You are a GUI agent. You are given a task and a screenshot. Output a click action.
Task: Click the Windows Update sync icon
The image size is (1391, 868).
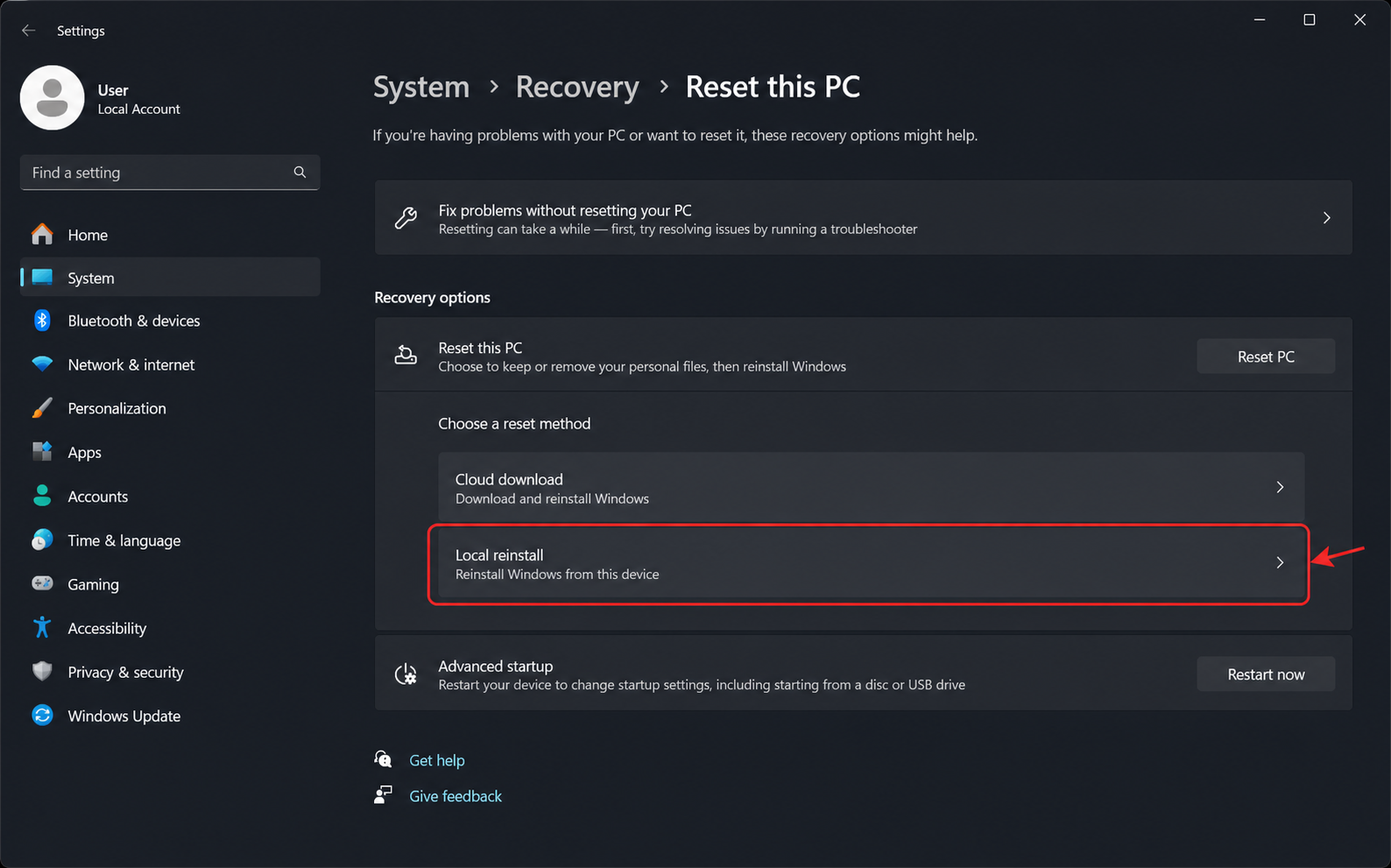tap(42, 715)
